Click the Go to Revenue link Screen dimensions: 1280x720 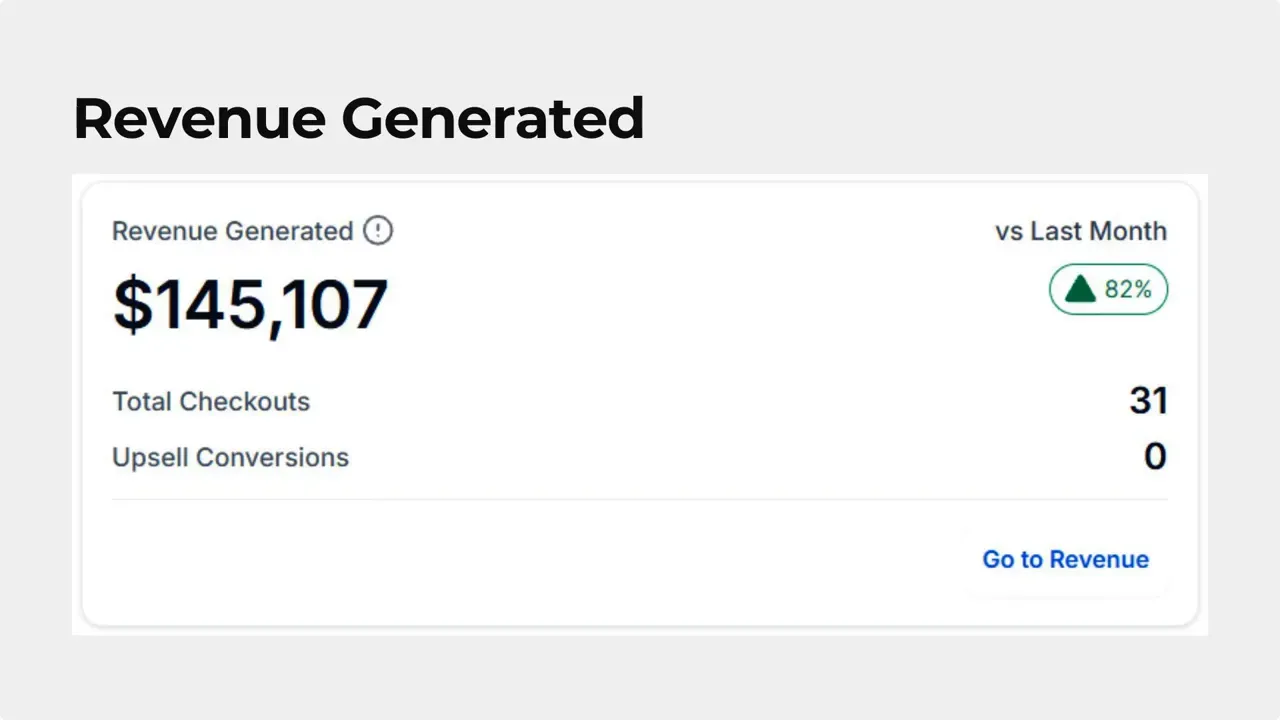click(x=1065, y=559)
